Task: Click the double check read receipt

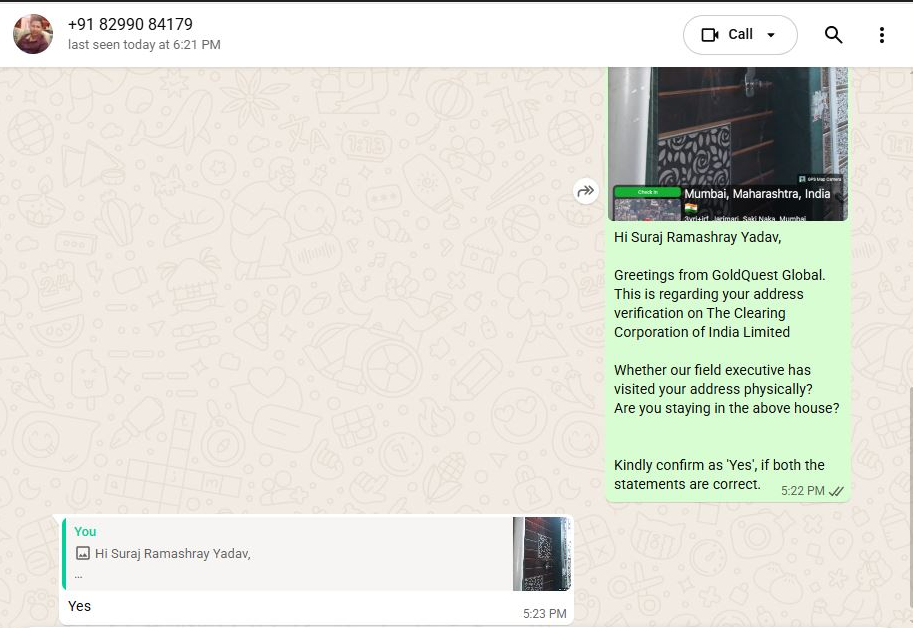Action: (836, 492)
